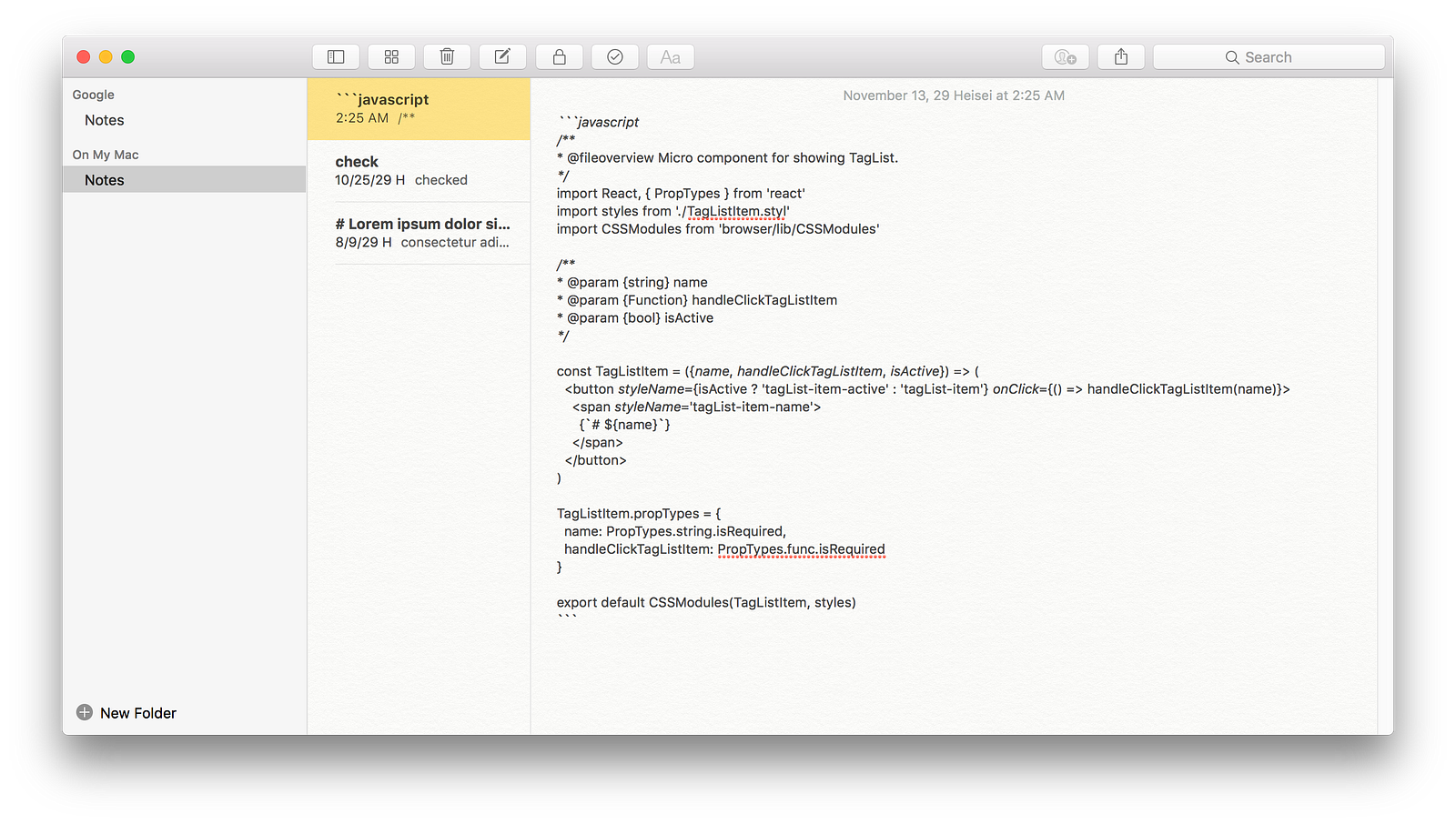Screen dimensions: 1456x824
Task: Create a new note with compose icon
Action: 502,57
